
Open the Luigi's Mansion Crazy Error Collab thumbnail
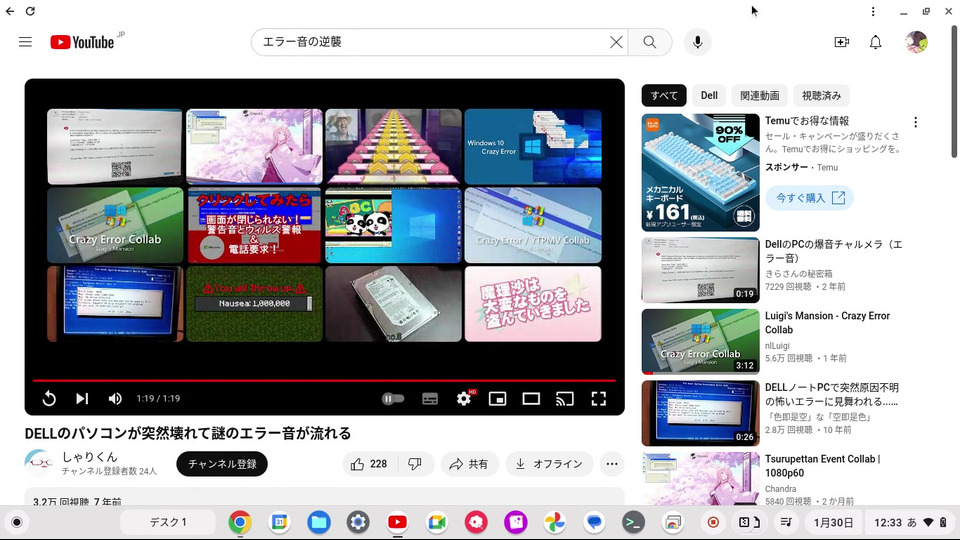pos(700,342)
